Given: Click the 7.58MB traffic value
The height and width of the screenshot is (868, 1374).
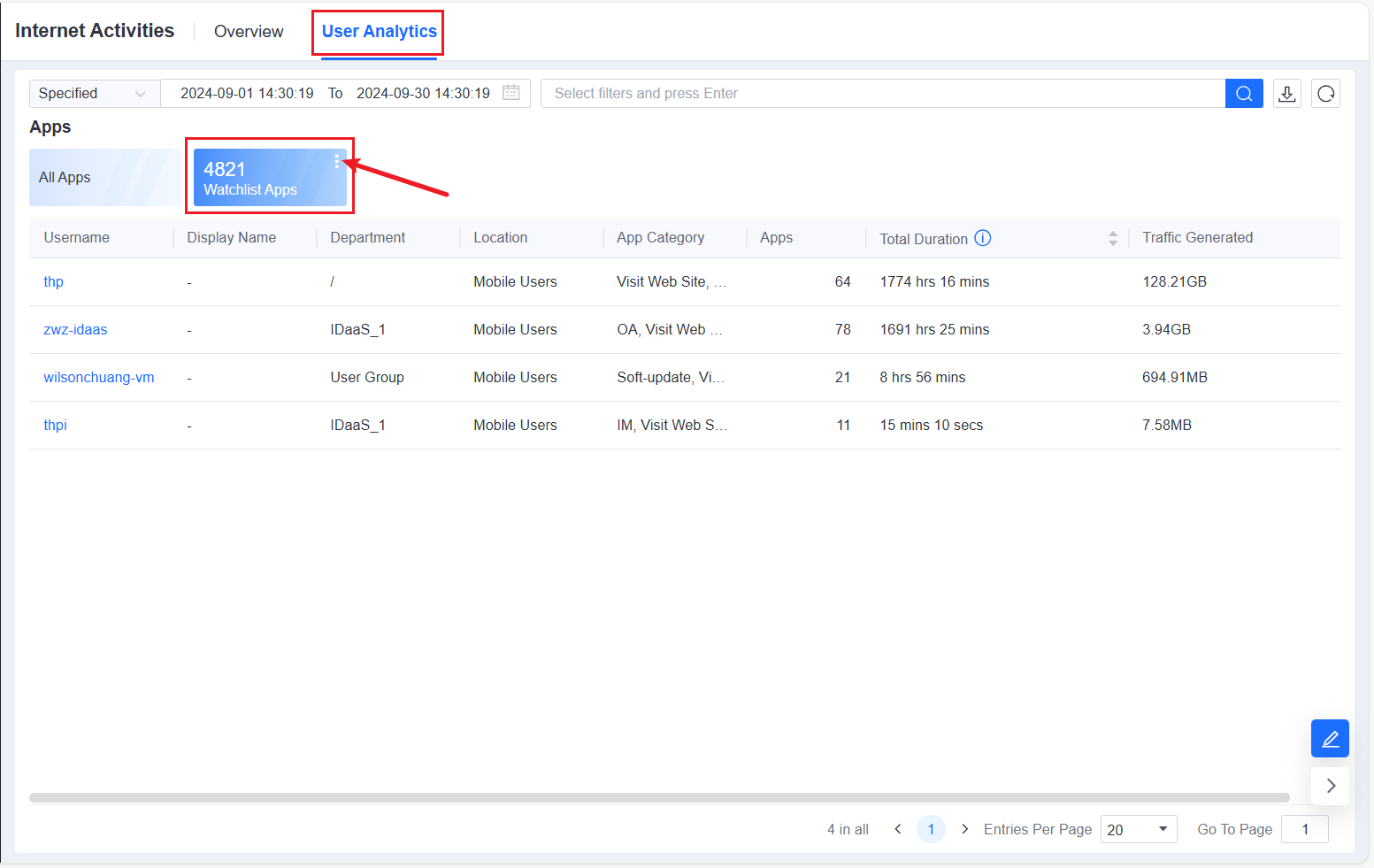Looking at the screenshot, I should tap(1167, 425).
